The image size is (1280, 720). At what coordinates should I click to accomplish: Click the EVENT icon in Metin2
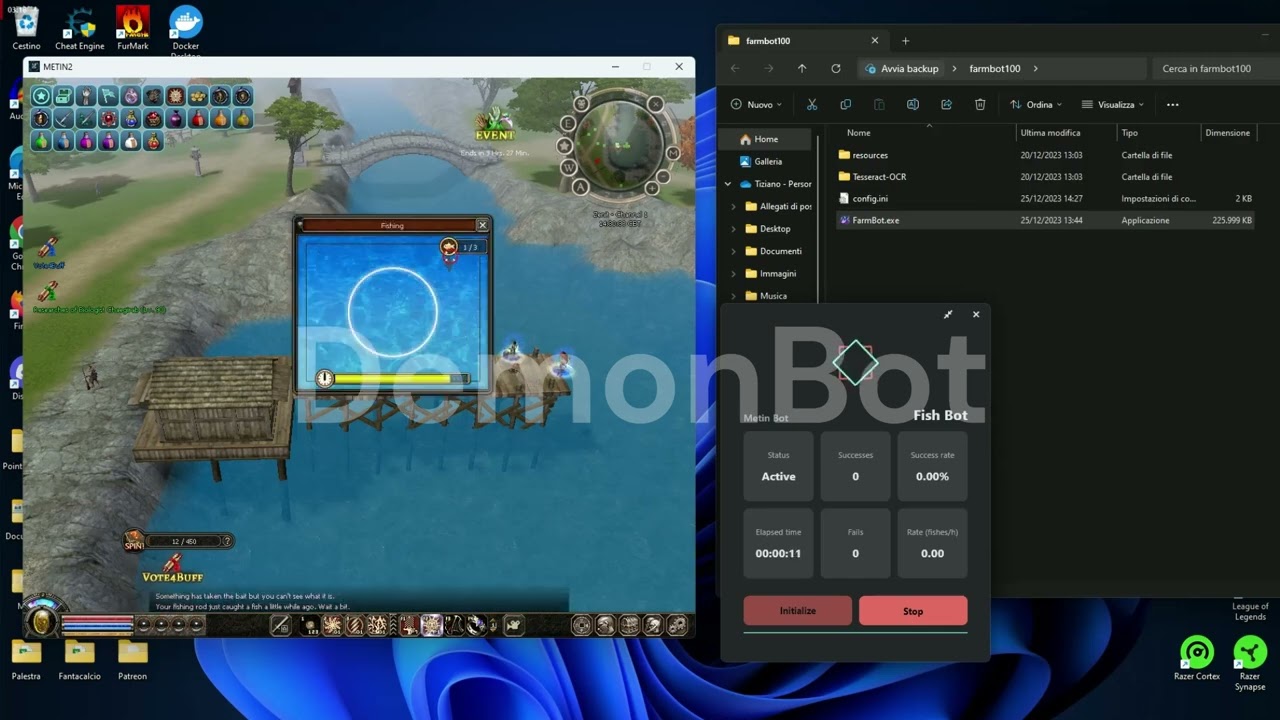(494, 125)
